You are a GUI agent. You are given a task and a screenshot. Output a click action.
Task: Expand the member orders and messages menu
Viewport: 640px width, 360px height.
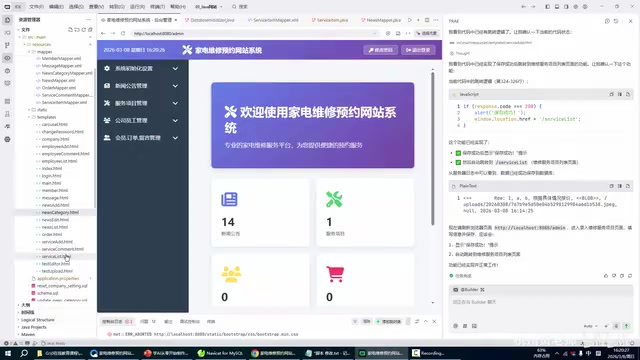(x=142, y=138)
